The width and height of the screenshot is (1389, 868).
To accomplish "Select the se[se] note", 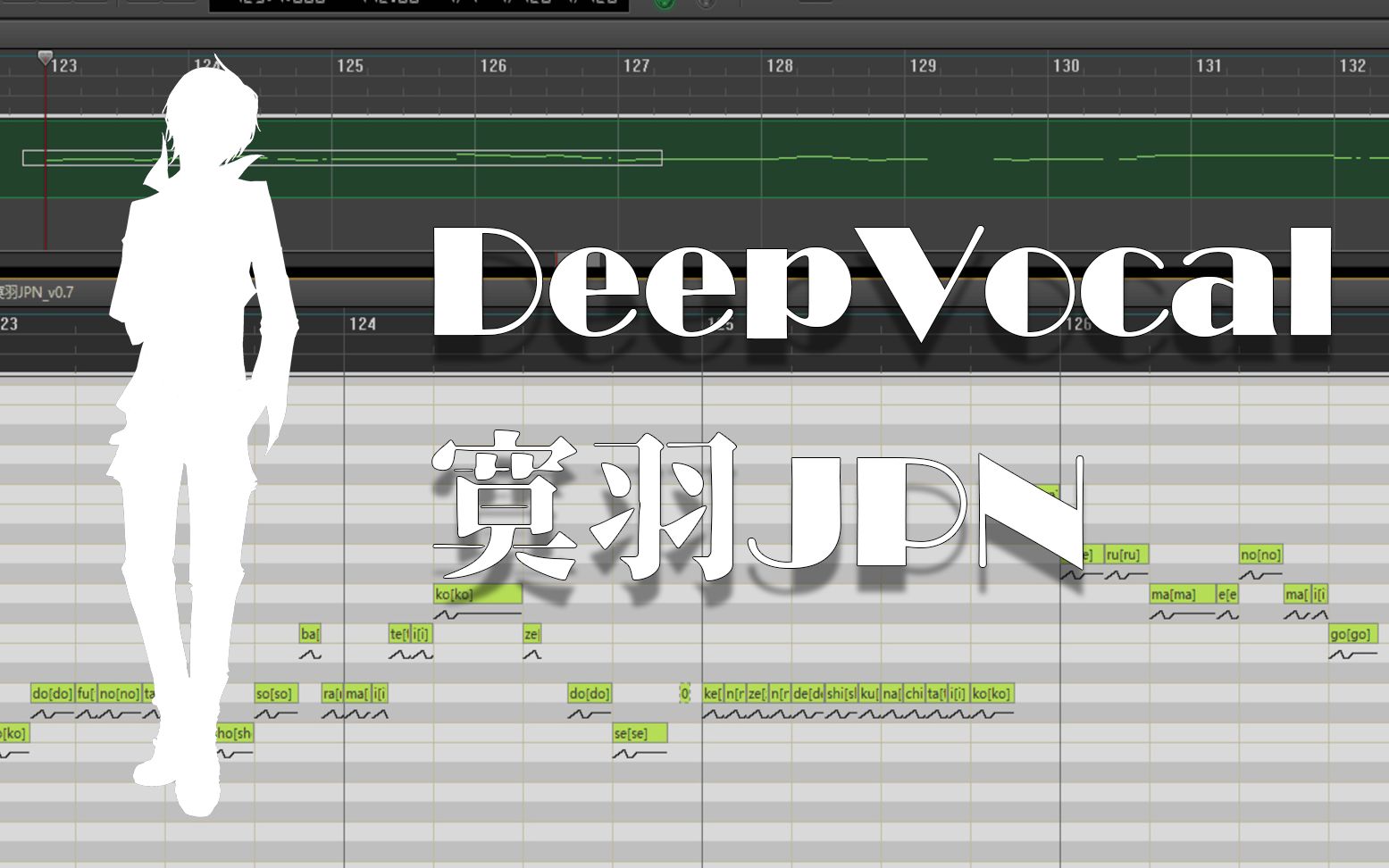I will pyautogui.click(x=640, y=733).
